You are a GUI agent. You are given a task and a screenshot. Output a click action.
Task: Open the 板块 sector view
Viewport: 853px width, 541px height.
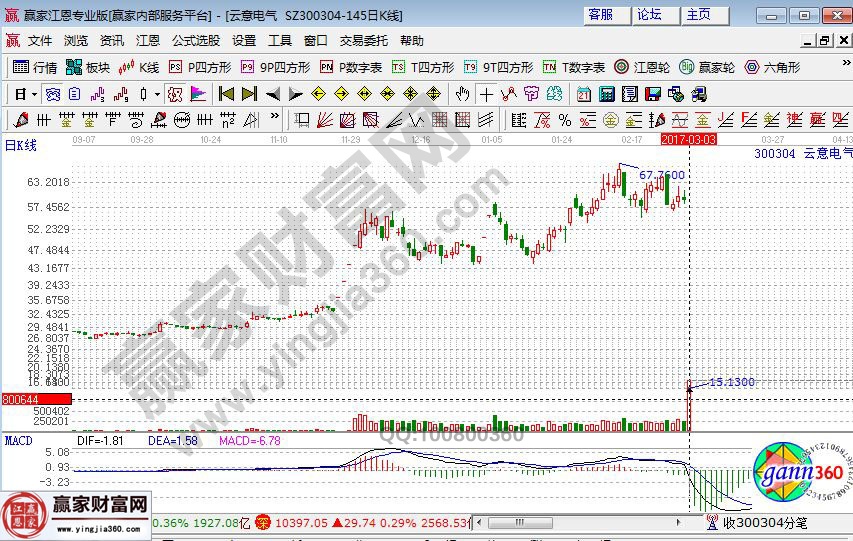click(88, 67)
